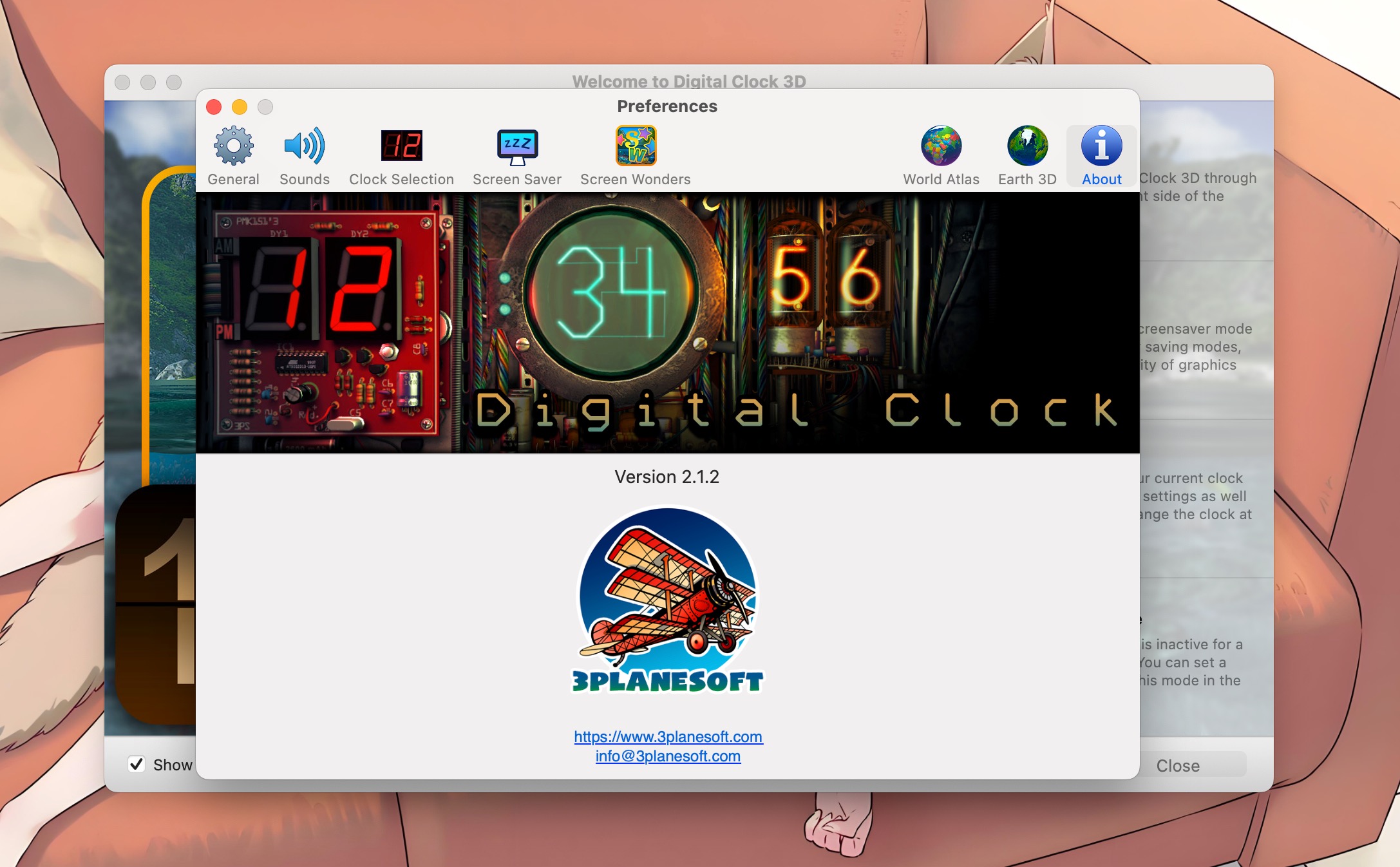1400x867 pixels.
Task: Click the flip clock thumbnail in Welcome window
Action: tap(156, 604)
